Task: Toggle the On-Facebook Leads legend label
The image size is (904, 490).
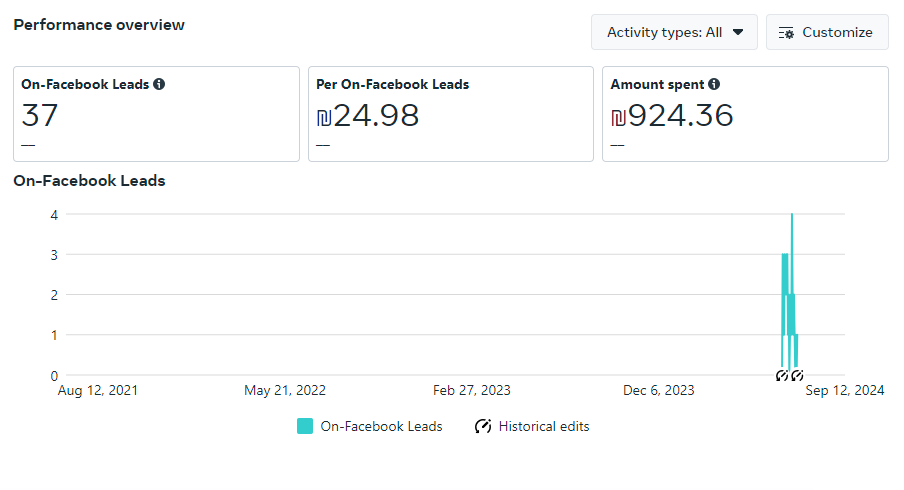Action: (381, 427)
